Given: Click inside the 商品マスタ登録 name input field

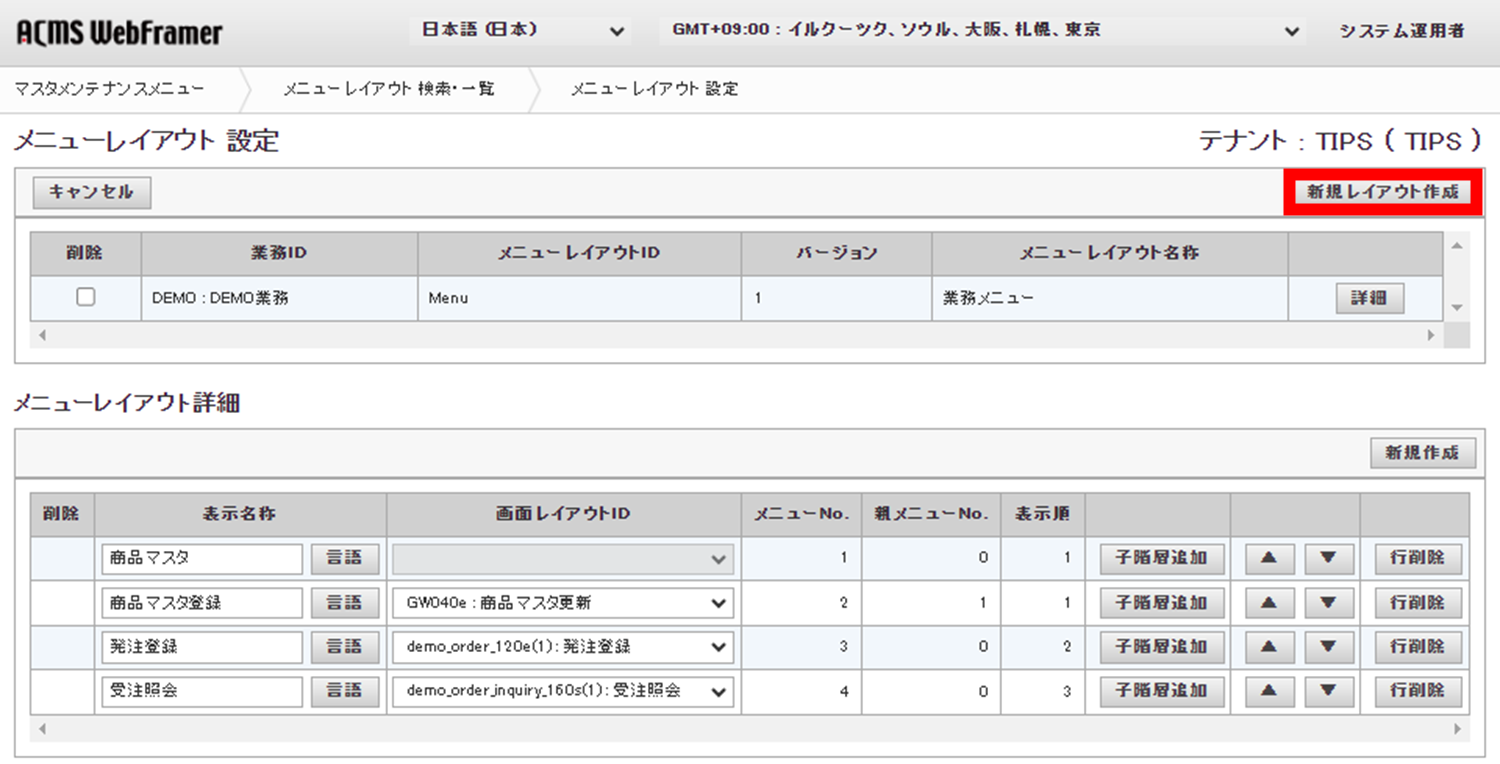Looking at the screenshot, I should (x=200, y=603).
